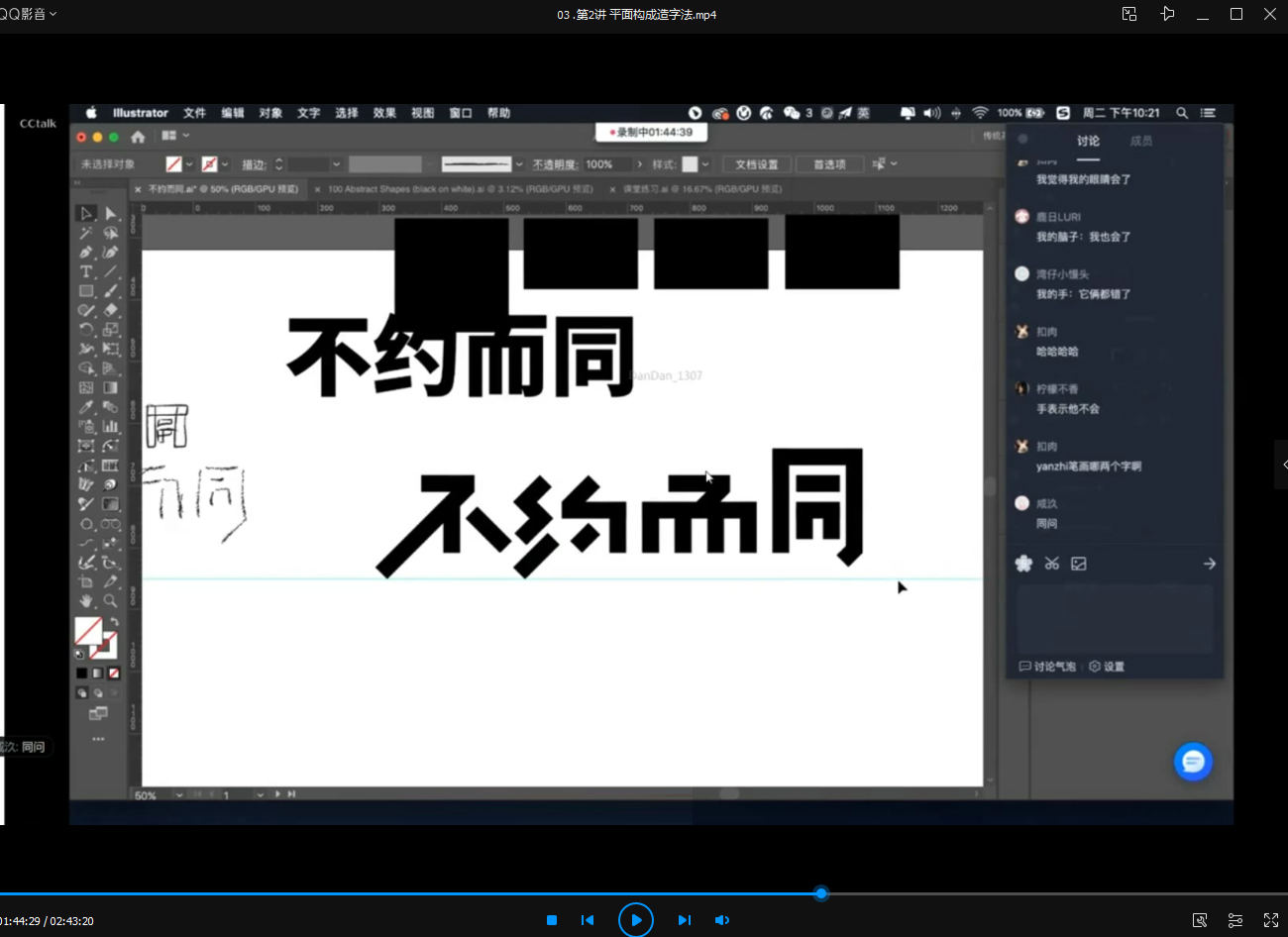The image size is (1288, 937).
Task: Click the 首选项 button
Action: tap(829, 164)
